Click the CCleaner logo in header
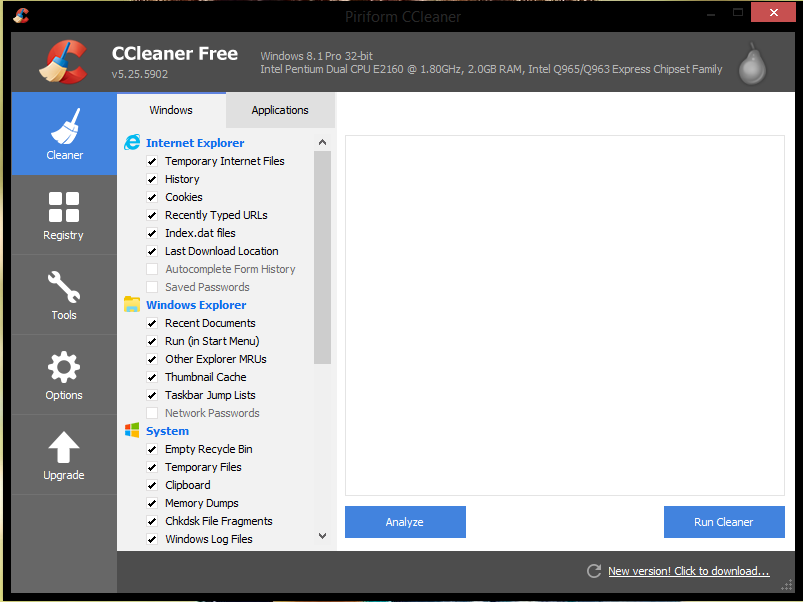The image size is (803, 602). [x=64, y=62]
